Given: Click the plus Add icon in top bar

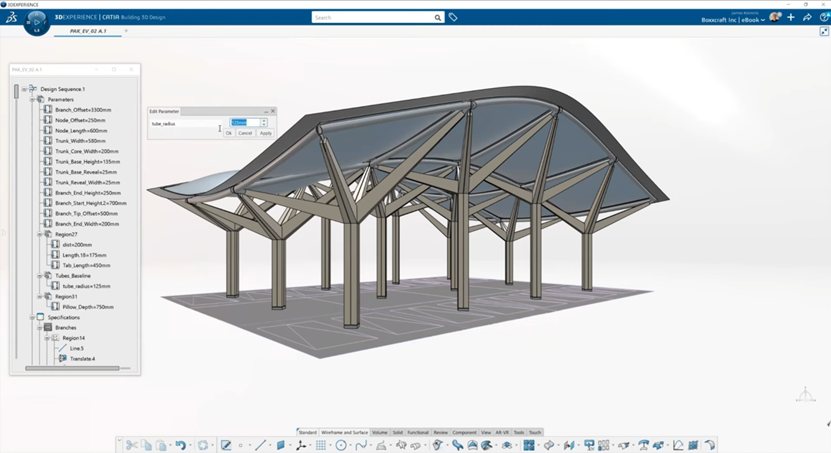Looking at the screenshot, I should (792, 17).
